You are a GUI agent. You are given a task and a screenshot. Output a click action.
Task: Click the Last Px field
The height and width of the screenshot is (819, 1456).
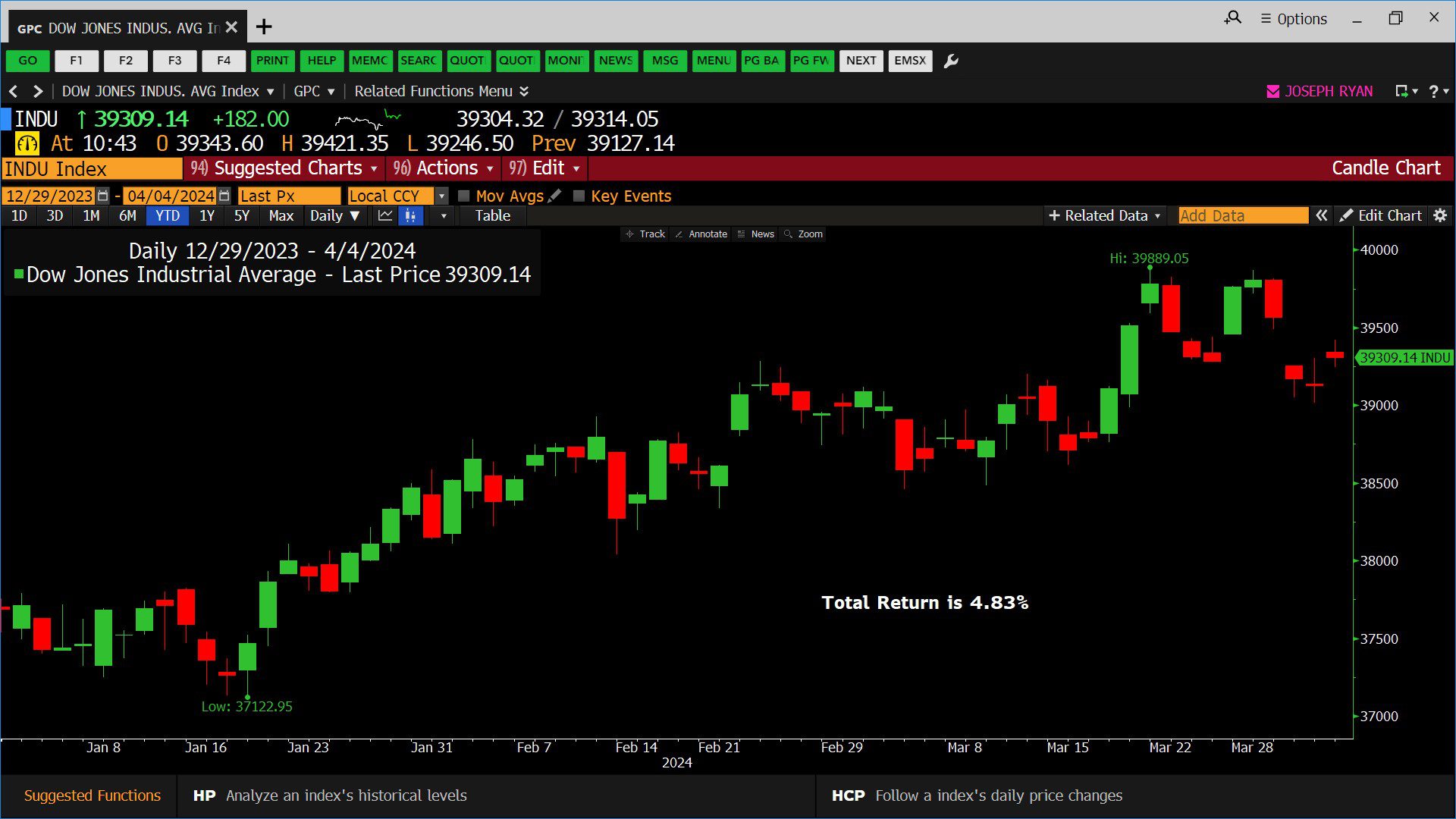click(x=290, y=196)
